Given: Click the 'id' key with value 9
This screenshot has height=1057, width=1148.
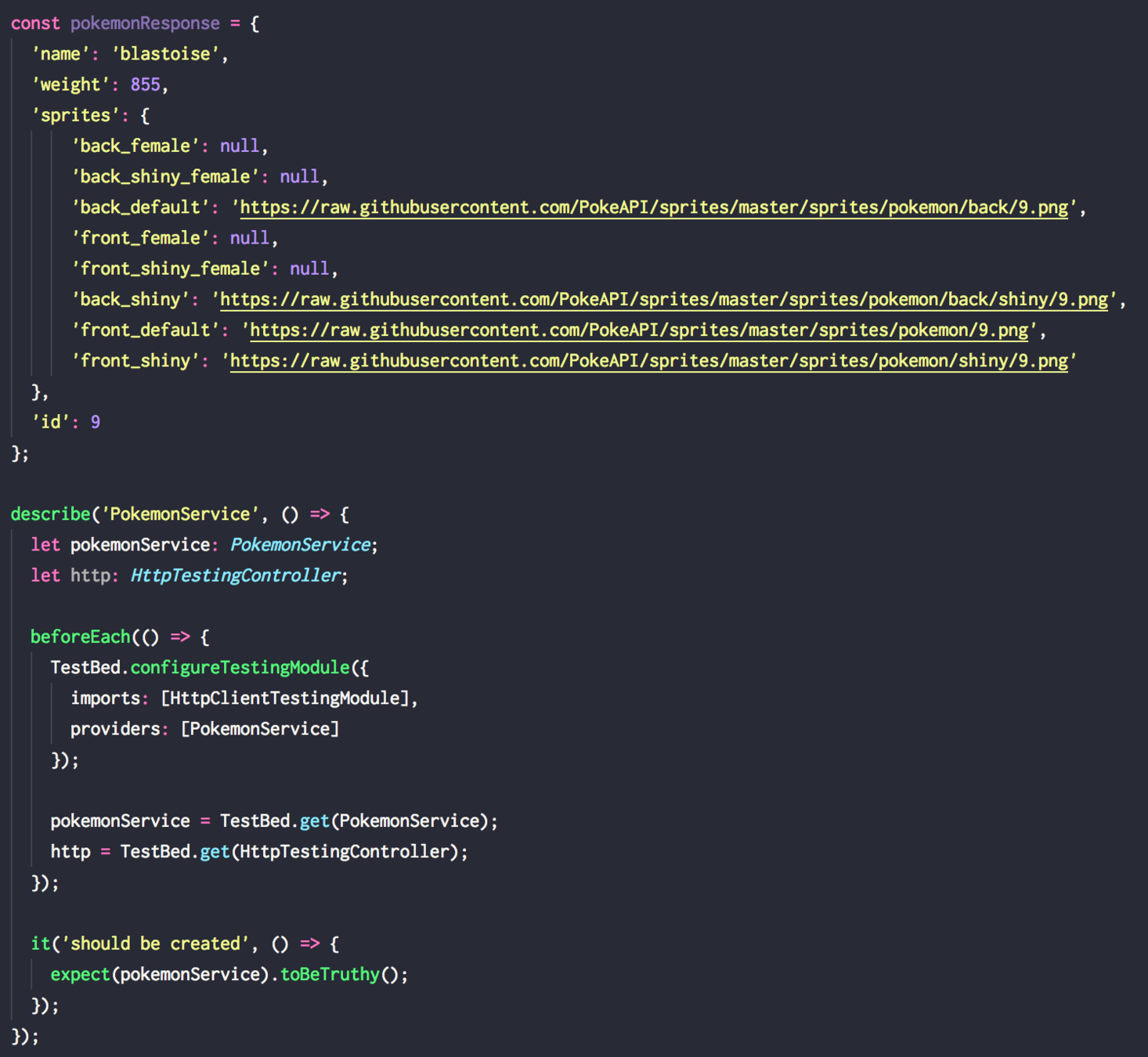Looking at the screenshot, I should coord(51,422).
